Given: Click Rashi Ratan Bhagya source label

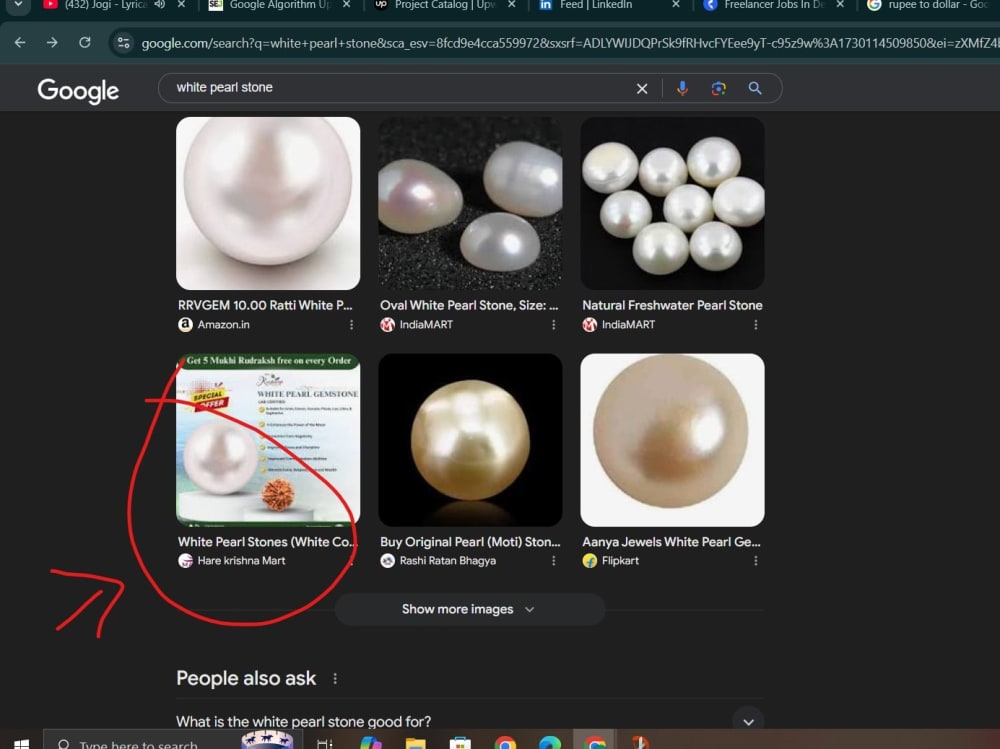Looking at the screenshot, I should point(448,560).
